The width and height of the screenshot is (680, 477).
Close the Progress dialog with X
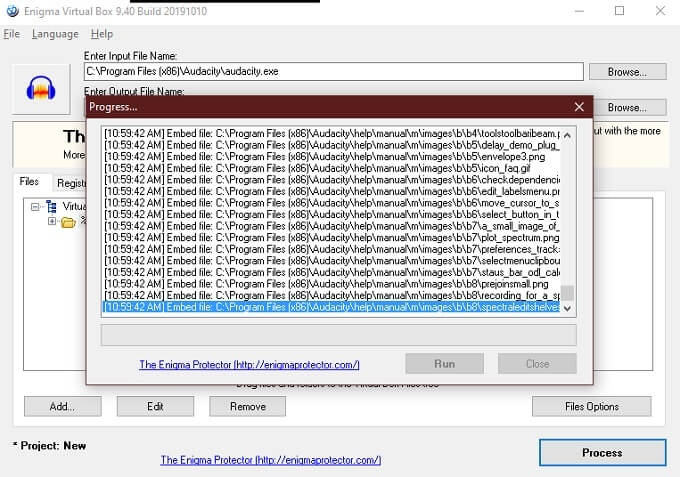tap(579, 107)
